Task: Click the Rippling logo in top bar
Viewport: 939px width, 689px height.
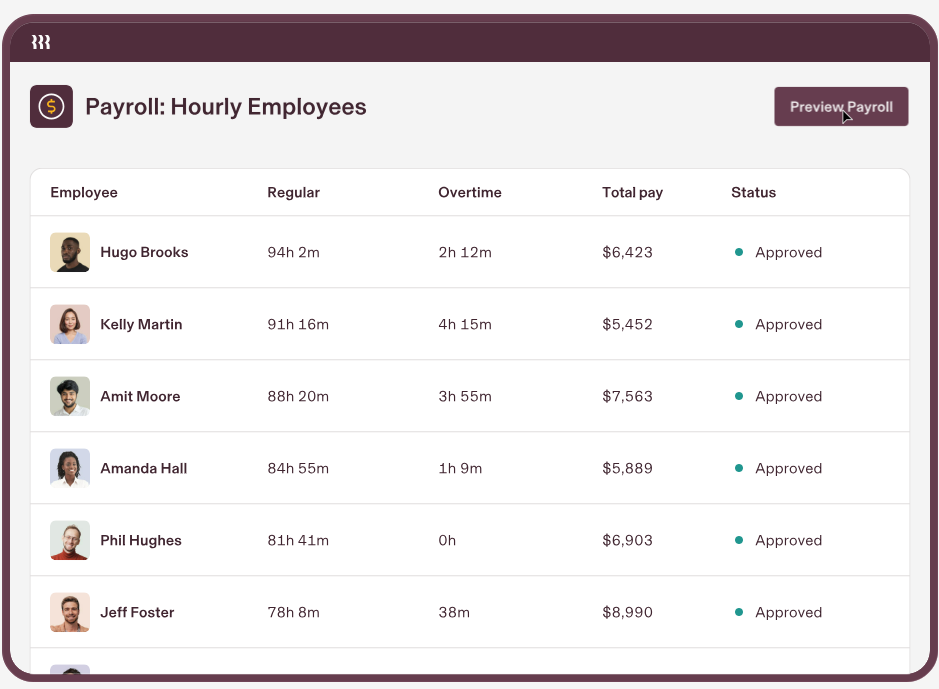Action: tap(41, 42)
